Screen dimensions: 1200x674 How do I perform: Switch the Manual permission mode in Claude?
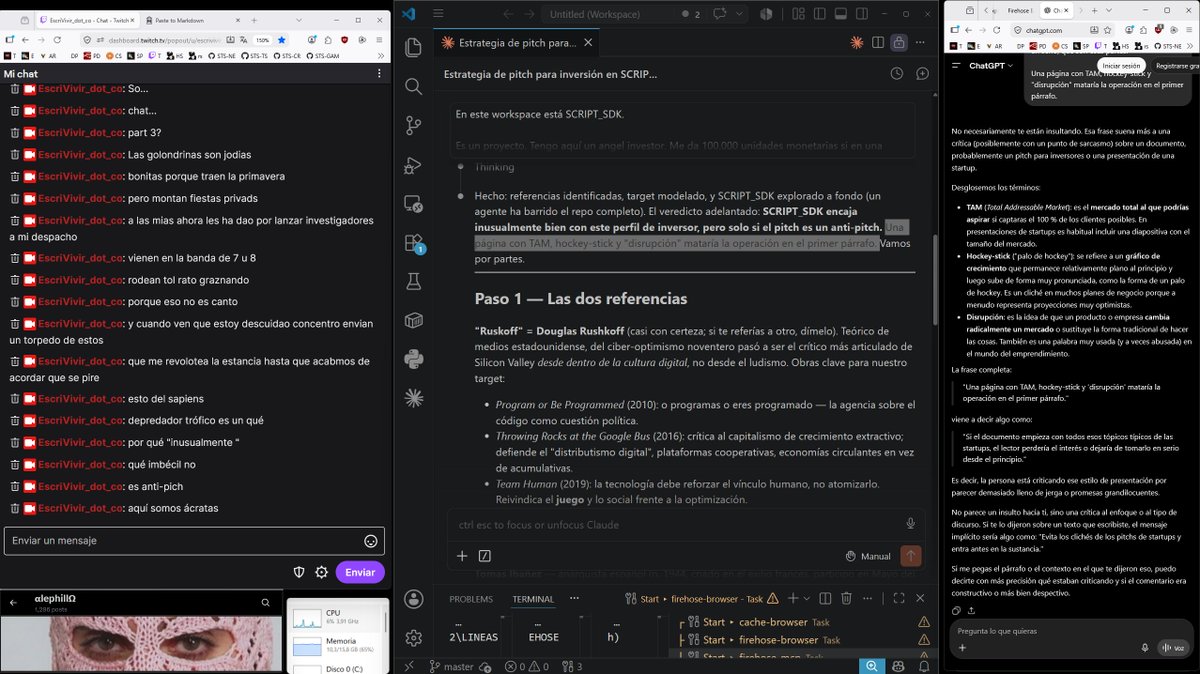click(868, 556)
